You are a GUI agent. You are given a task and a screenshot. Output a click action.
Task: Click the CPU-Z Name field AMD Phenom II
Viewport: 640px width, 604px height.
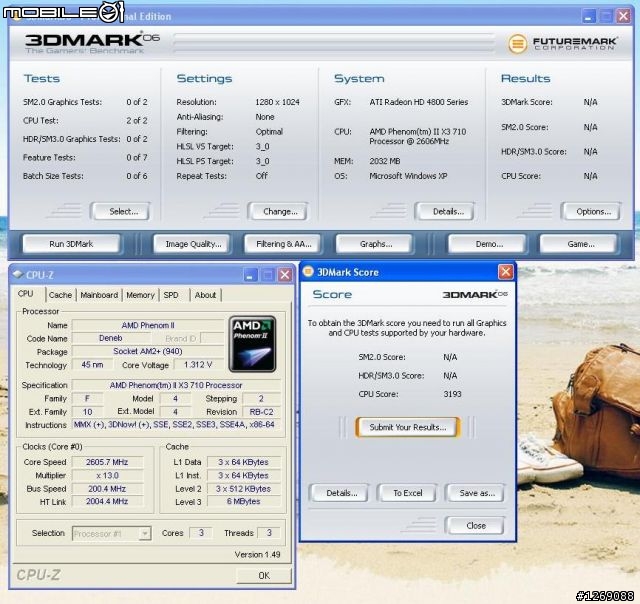148,325
